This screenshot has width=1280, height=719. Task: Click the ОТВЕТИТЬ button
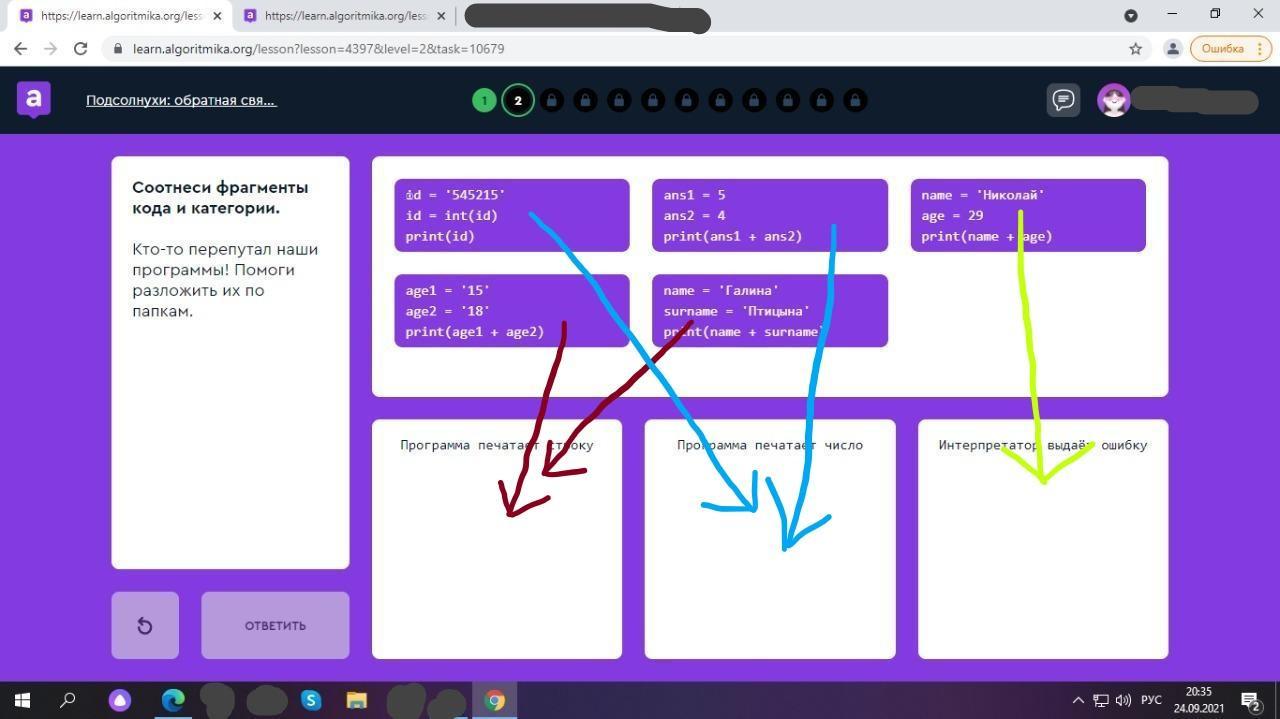[275, 625]
